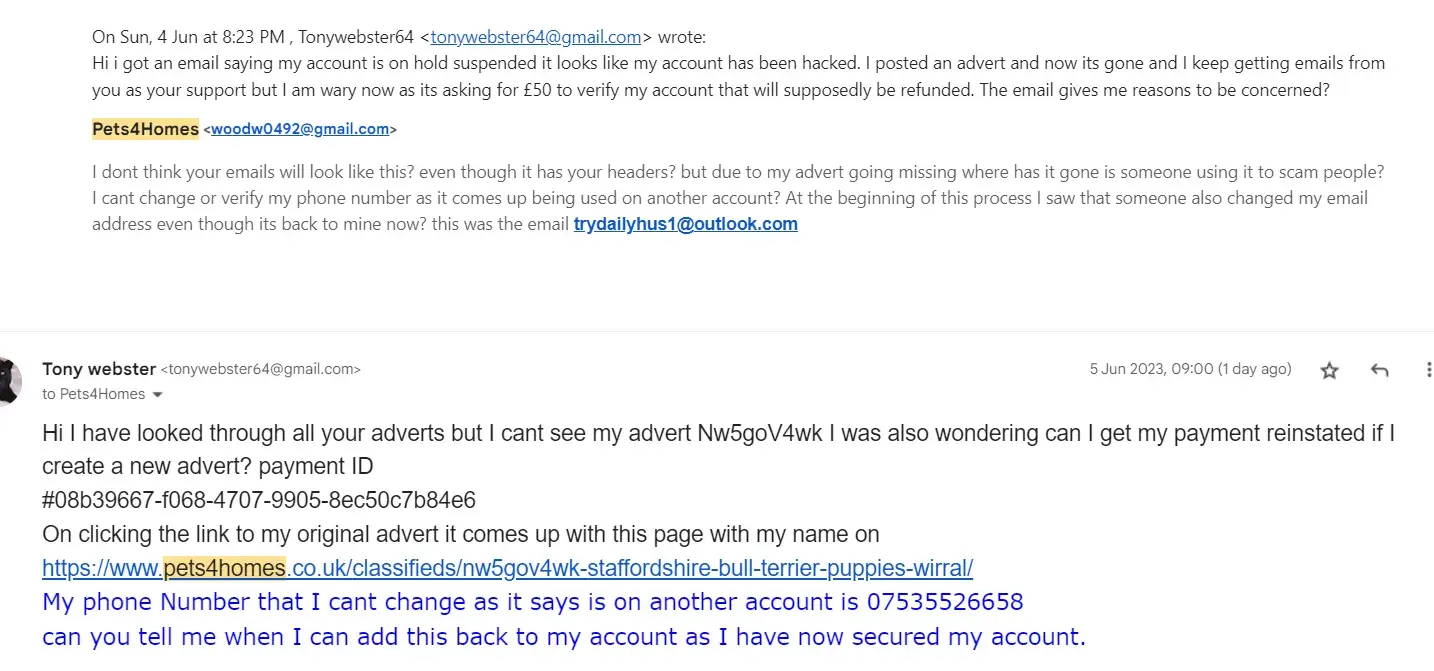
Task: Click the highlighted 'Pets4Homes' sender name
Action: [x=145, y=129]
